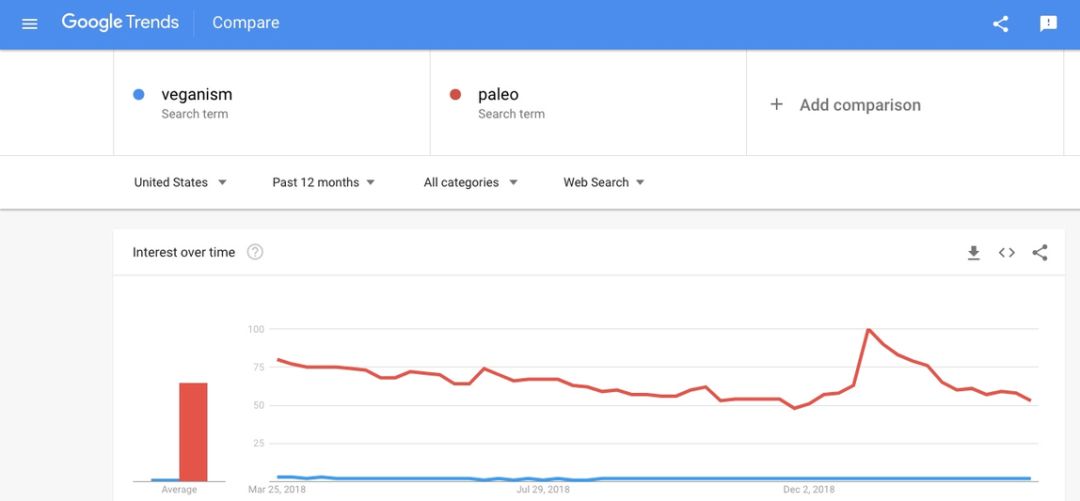Edit the veganism search term
This screenshot has height=501, width=1080.
pyautogui.click(x=197, y=95)
